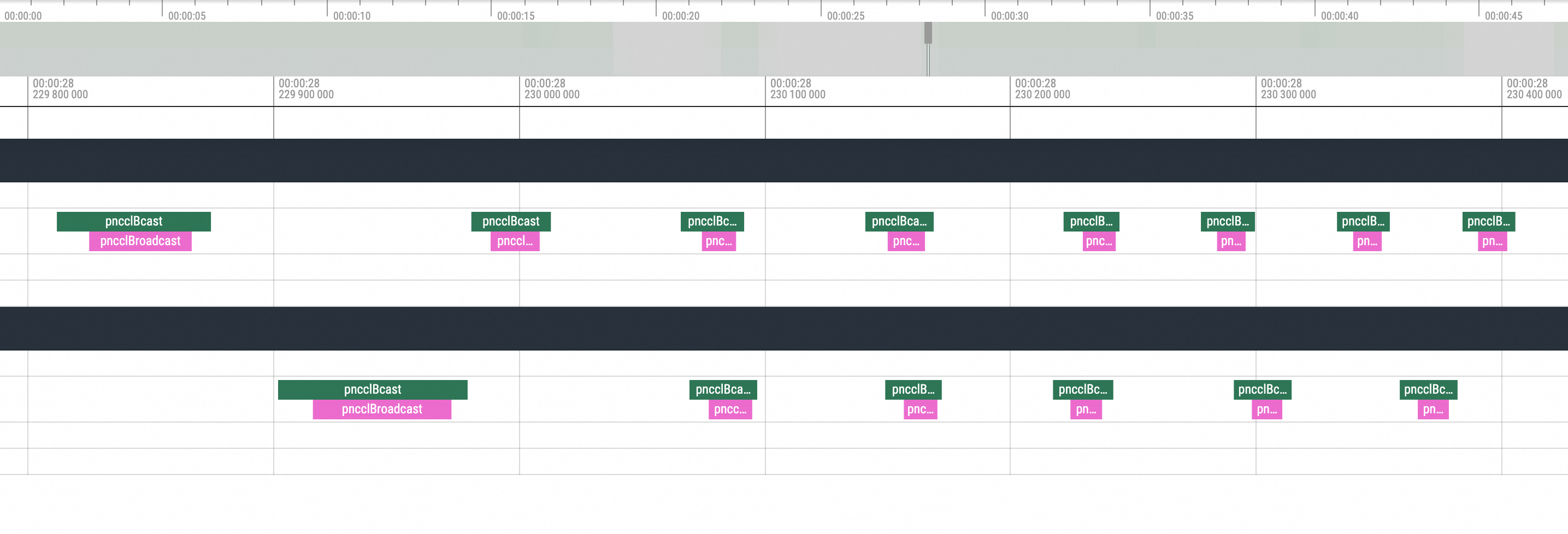Select second pncclBcast slice in upper track
Viewport: 1568px width, 534px height.
pyautogui.click(x=510, y=221)
